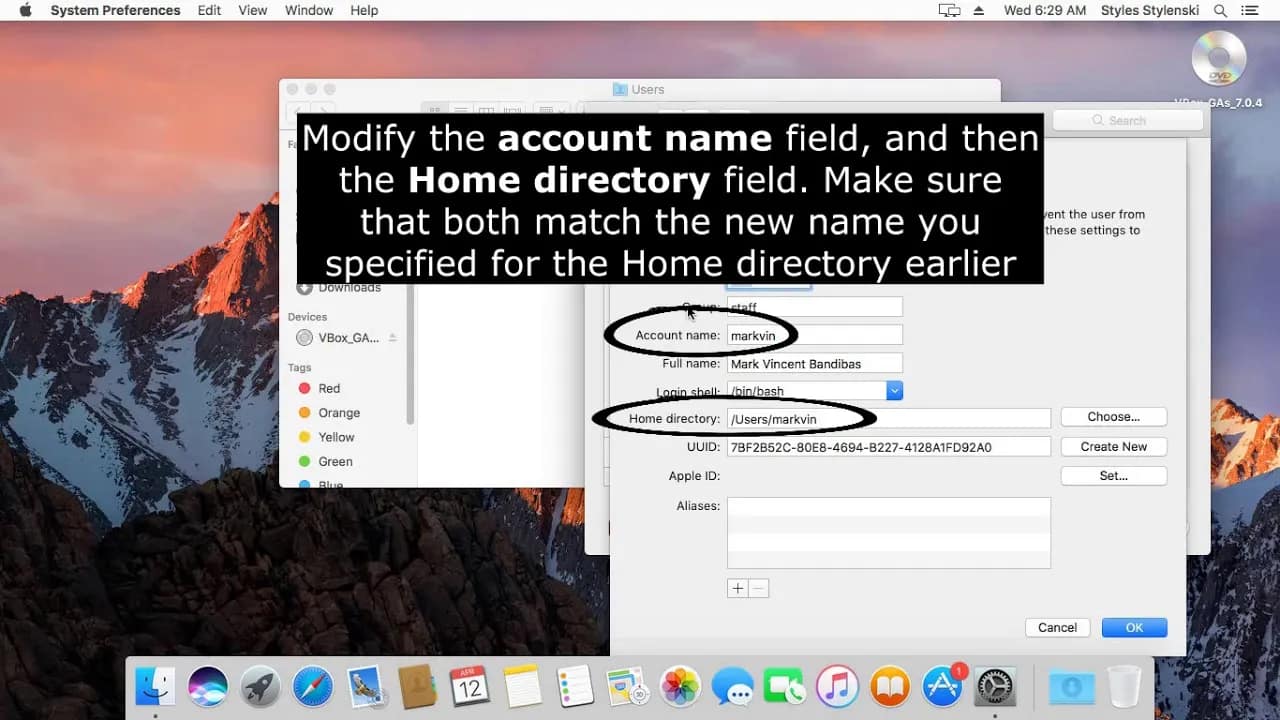The height and width of the screenshot is (720, 1280).
Task: Collapse the Tags section in the sidebar
Action: tap(299, 367)
